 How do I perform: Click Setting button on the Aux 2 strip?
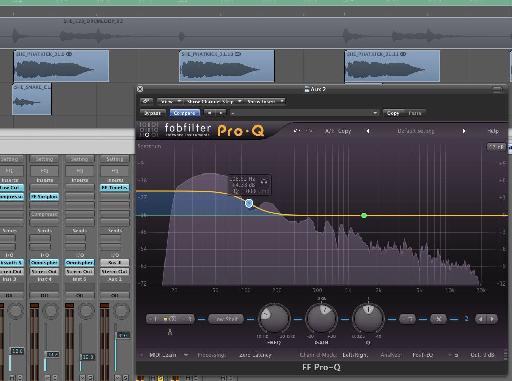point(114,159)
